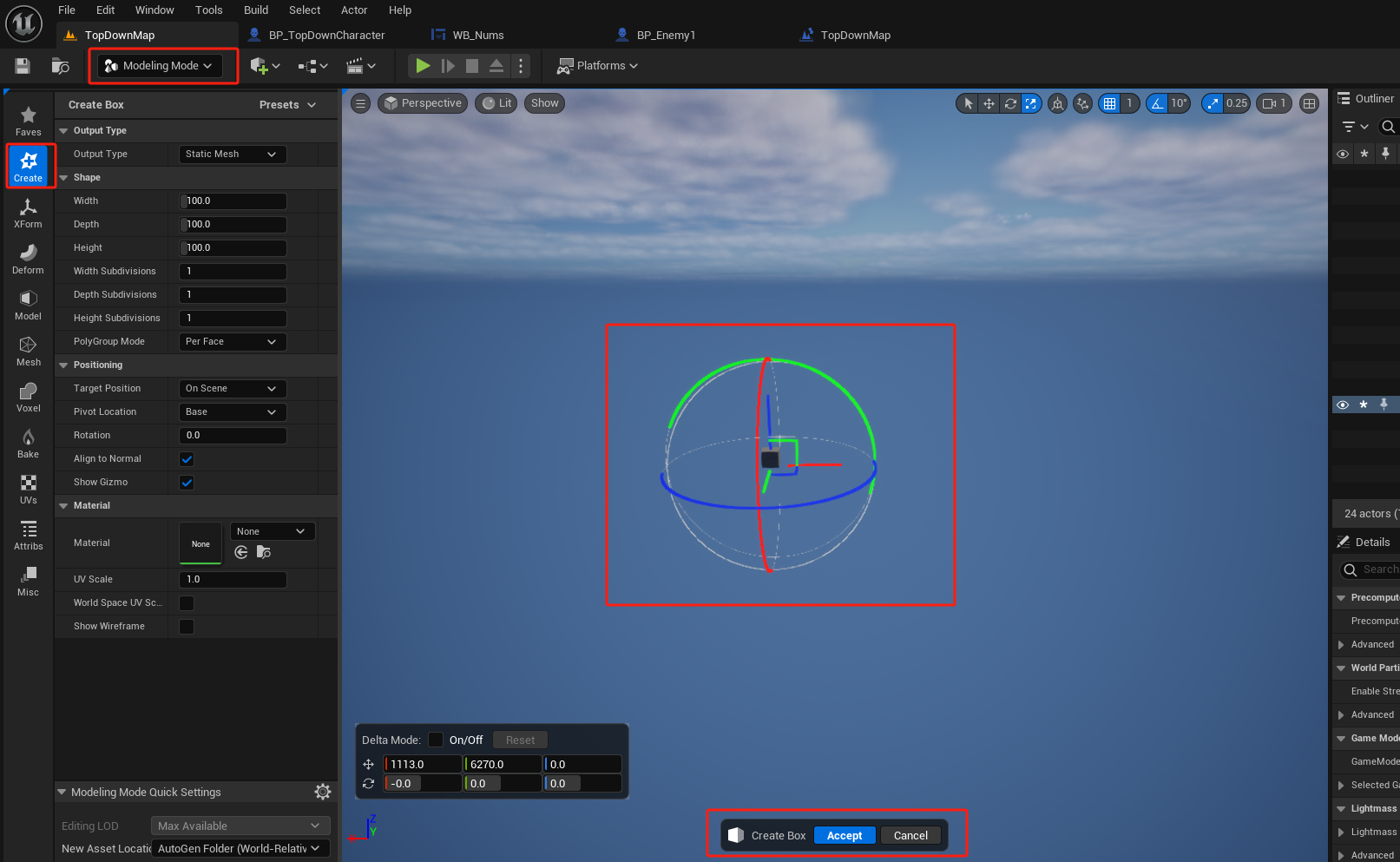Image resolution: width=1400 pixels, height=862 pixels.
Task: Open the XForm tool category
Action: tap(28, 213)
